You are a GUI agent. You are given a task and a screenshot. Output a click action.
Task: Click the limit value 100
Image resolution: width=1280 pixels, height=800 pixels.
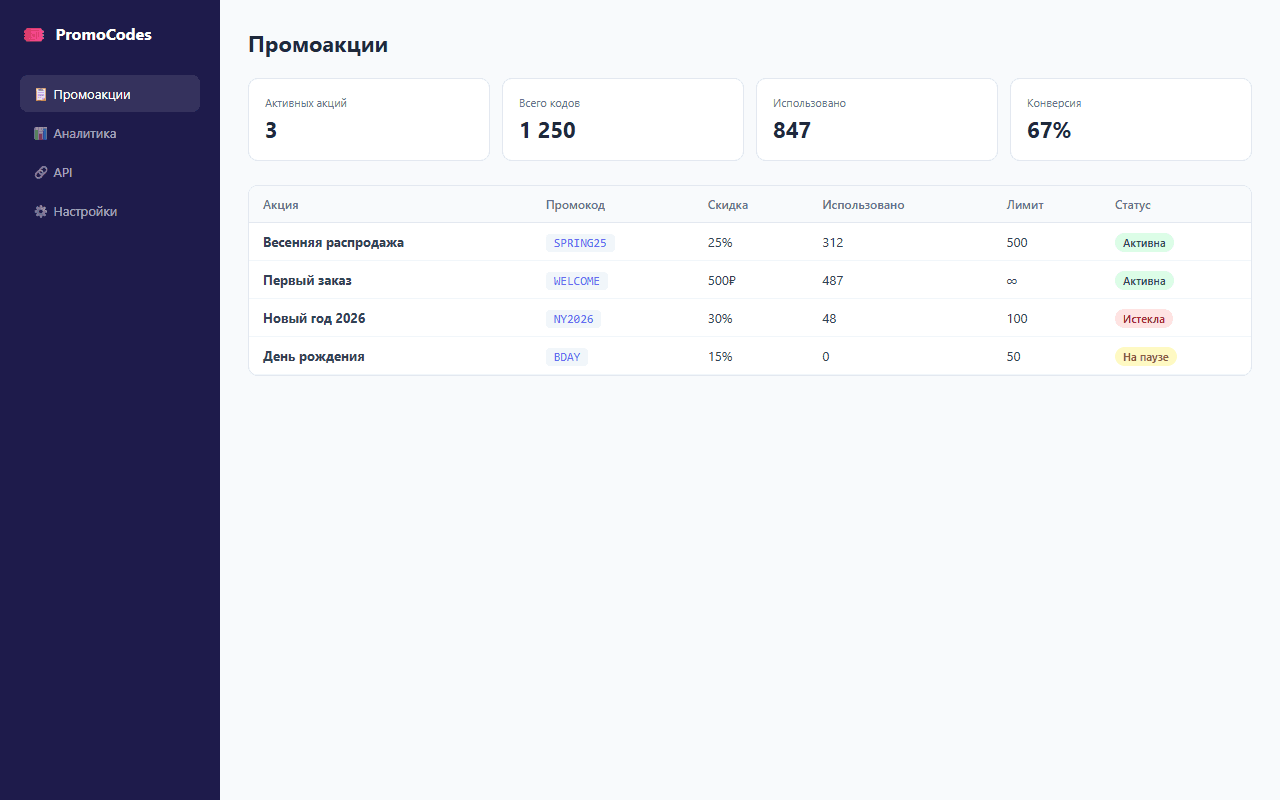(1017, 318)
